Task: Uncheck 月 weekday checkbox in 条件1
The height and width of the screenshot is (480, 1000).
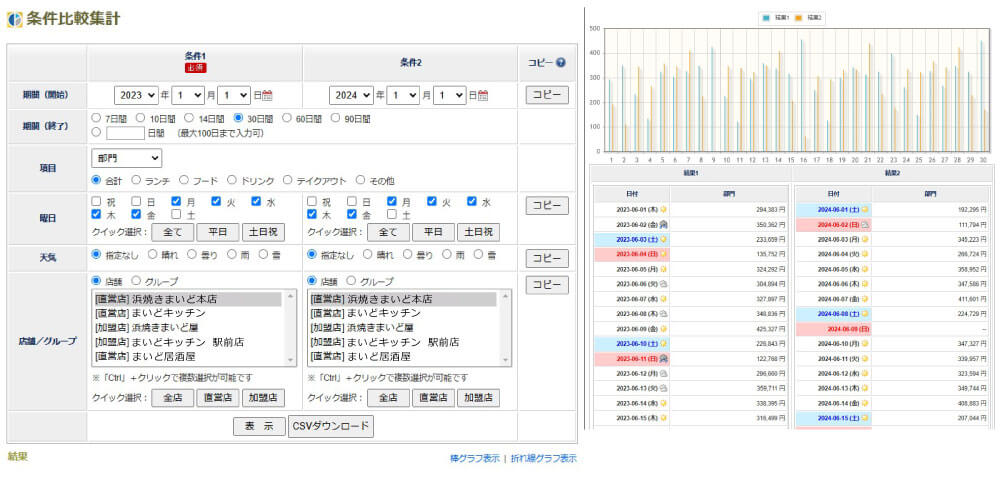Action: tap(176, 201)
